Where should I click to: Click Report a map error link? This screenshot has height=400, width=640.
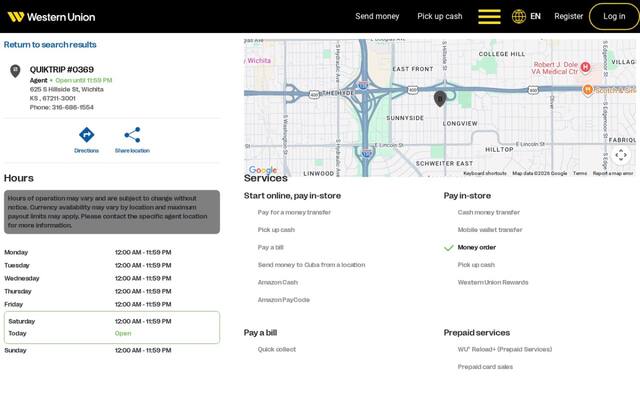613,173
